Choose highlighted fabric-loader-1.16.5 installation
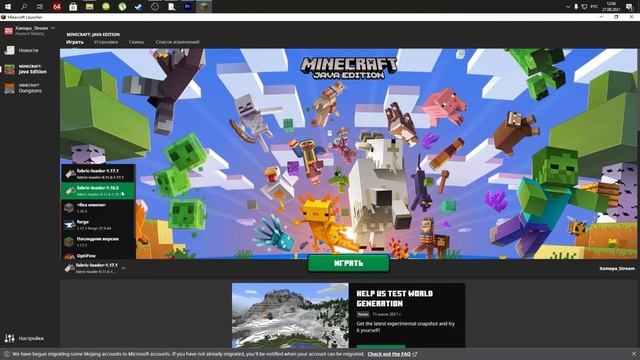640x360 pixels. pos(98,191)
